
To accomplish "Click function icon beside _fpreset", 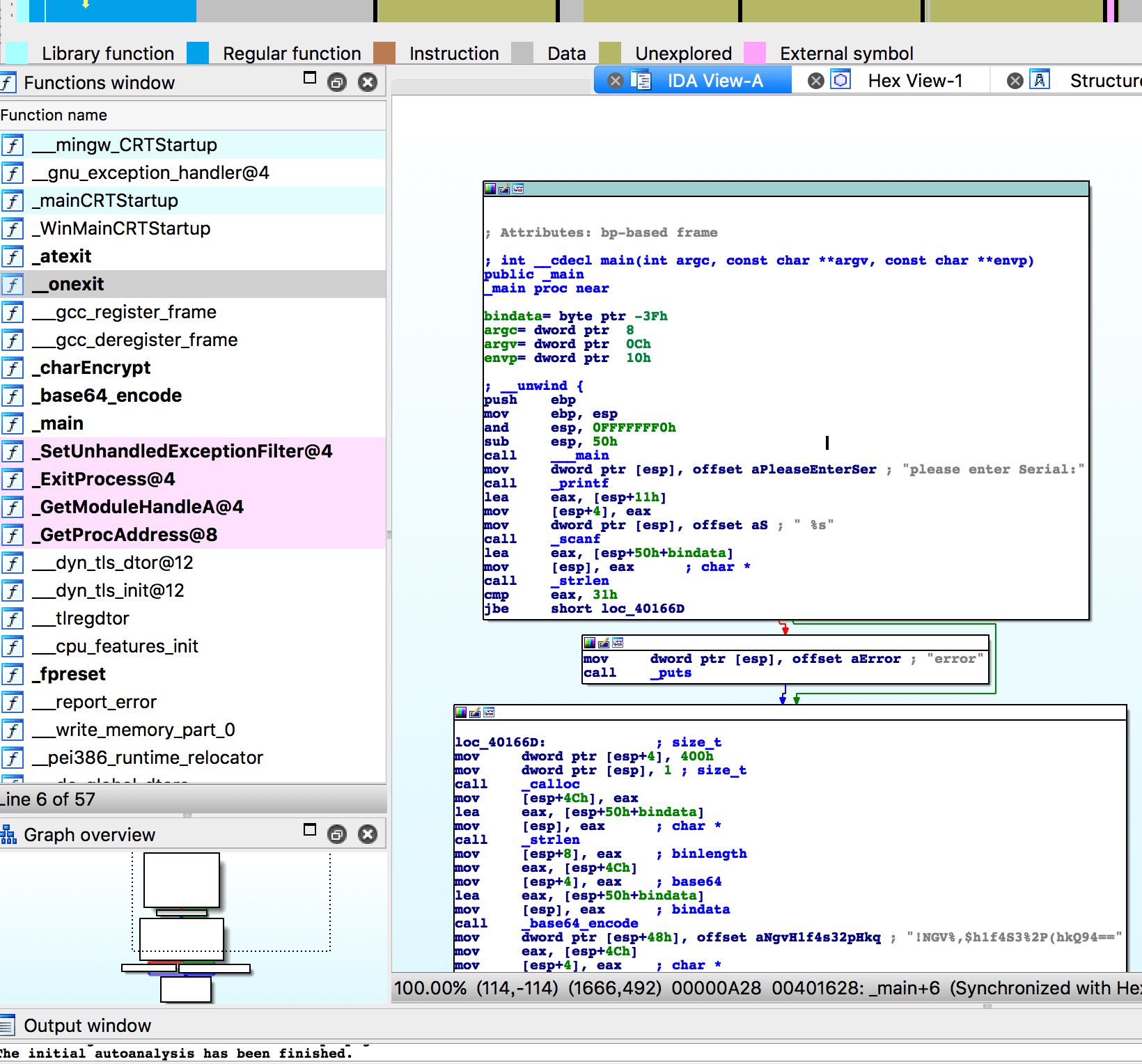I will (x=13, y=674).
